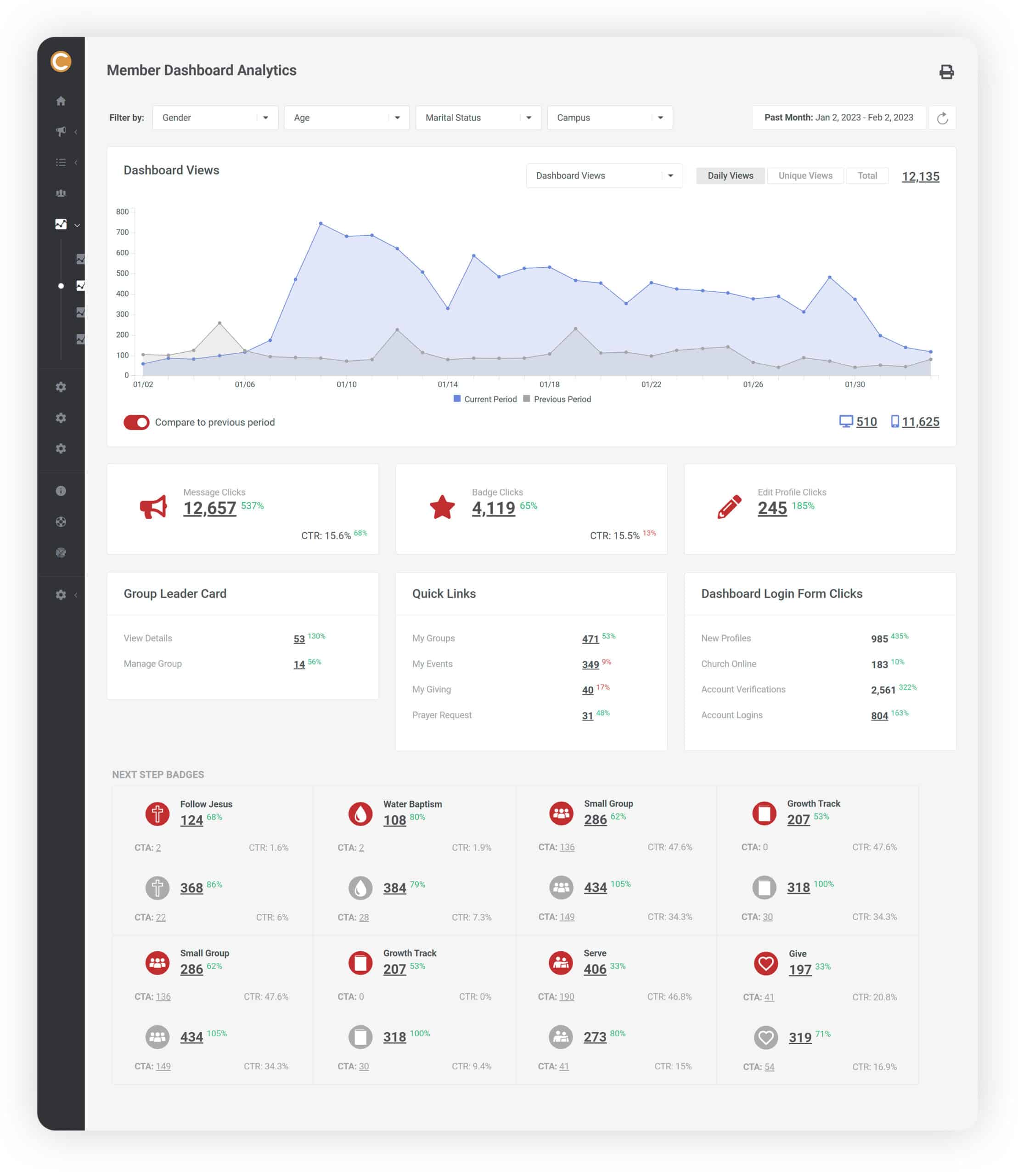Open Account Logins 804 link
The width and height of the screenshot is (1018, 1176).
click(x=879, y=716)
